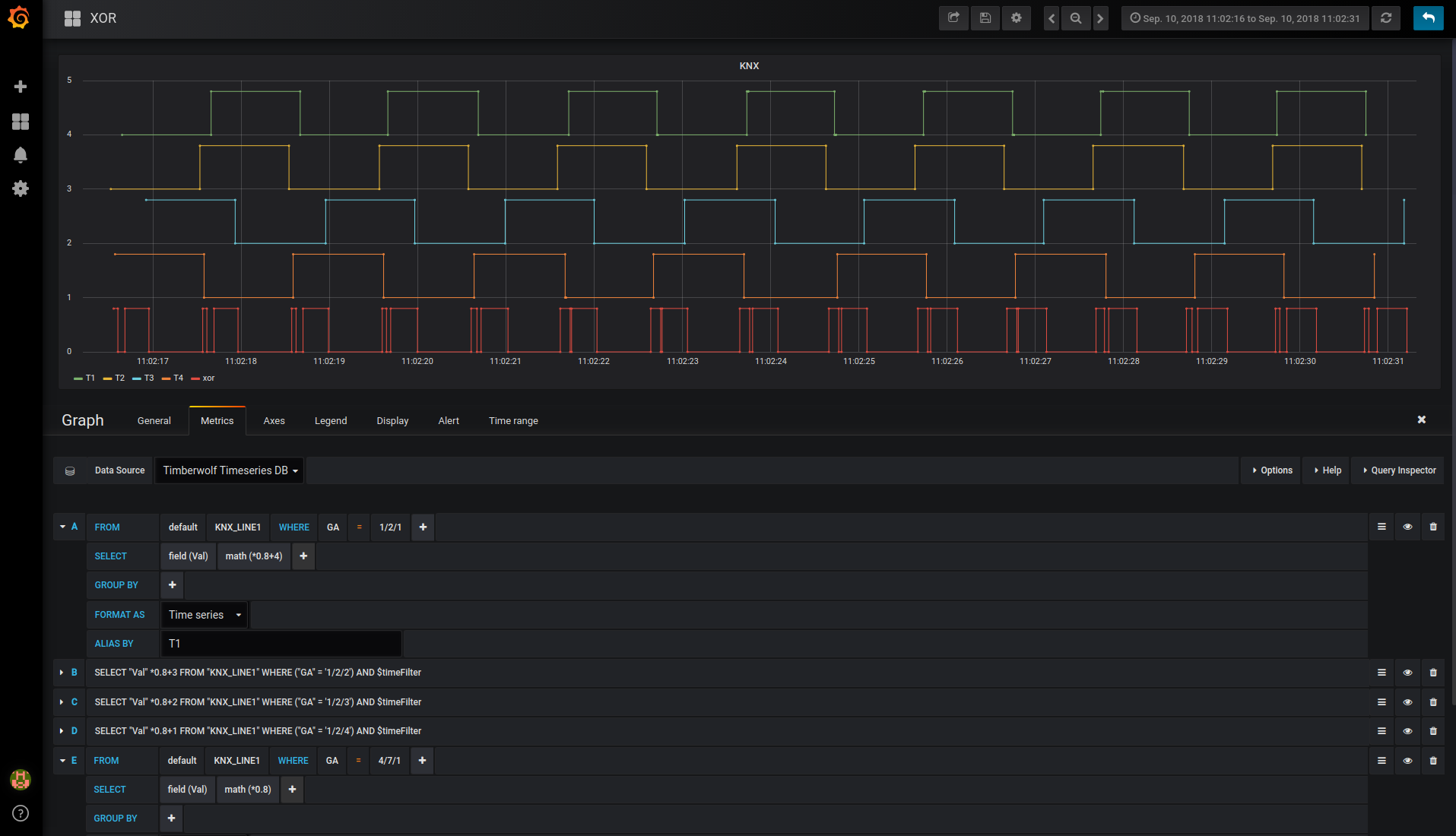The width and height of the screenshot is (1456, 836).
Task: Open the Time series format dropdown
Action: click(205, 615)
